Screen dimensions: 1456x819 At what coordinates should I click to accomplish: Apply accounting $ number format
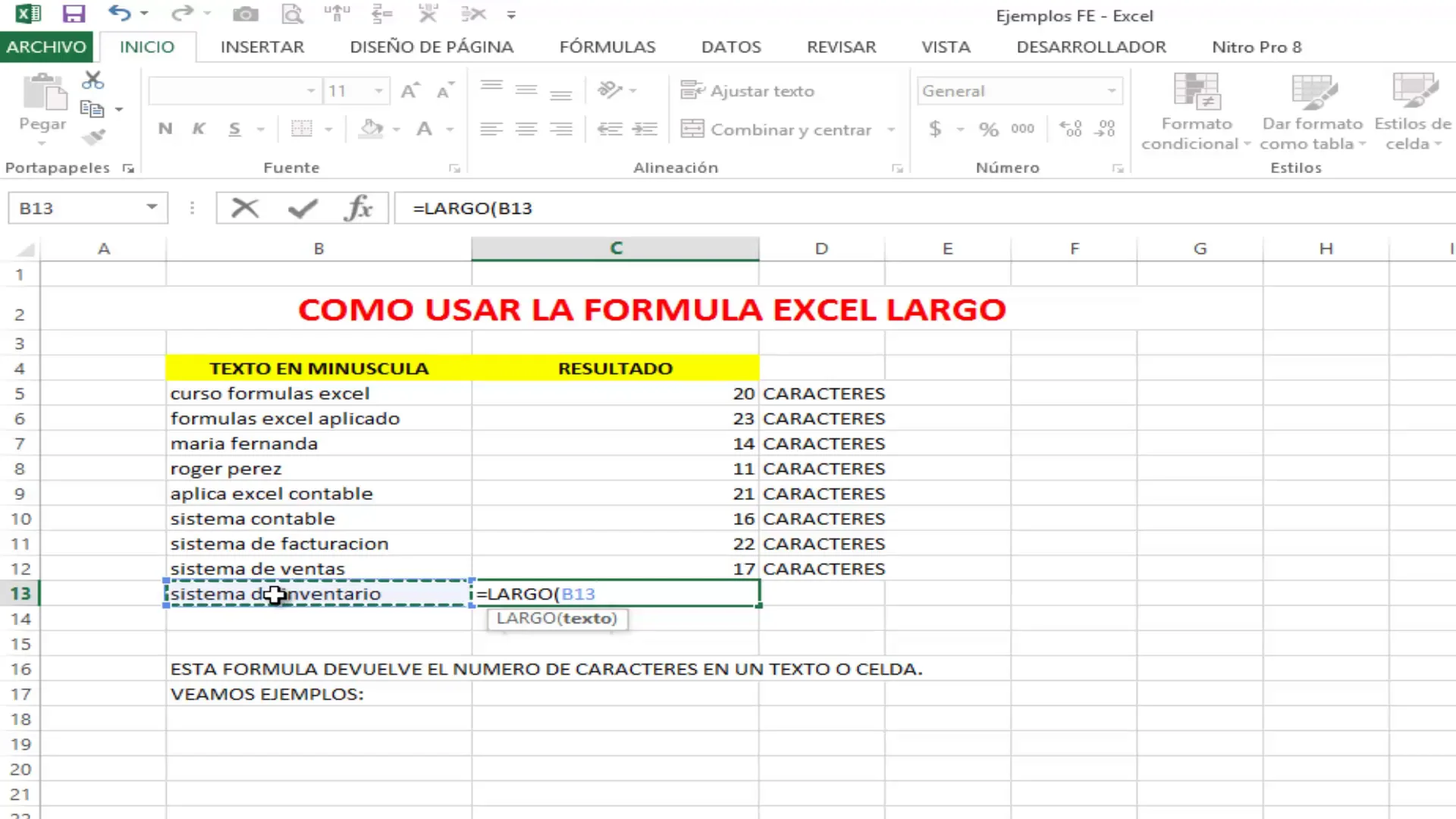tap(935, 129)
